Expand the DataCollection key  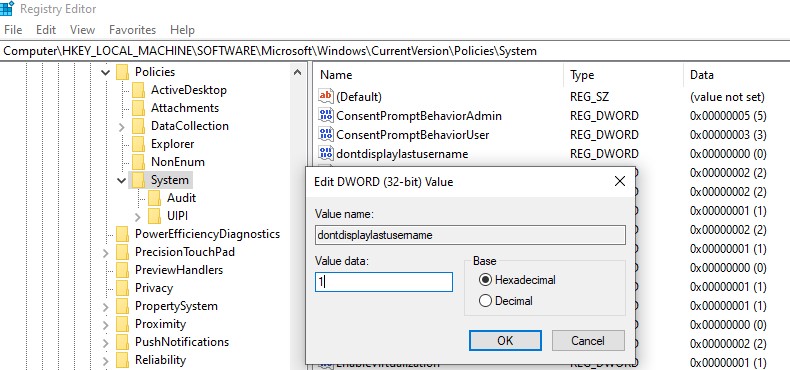[121, 126]
